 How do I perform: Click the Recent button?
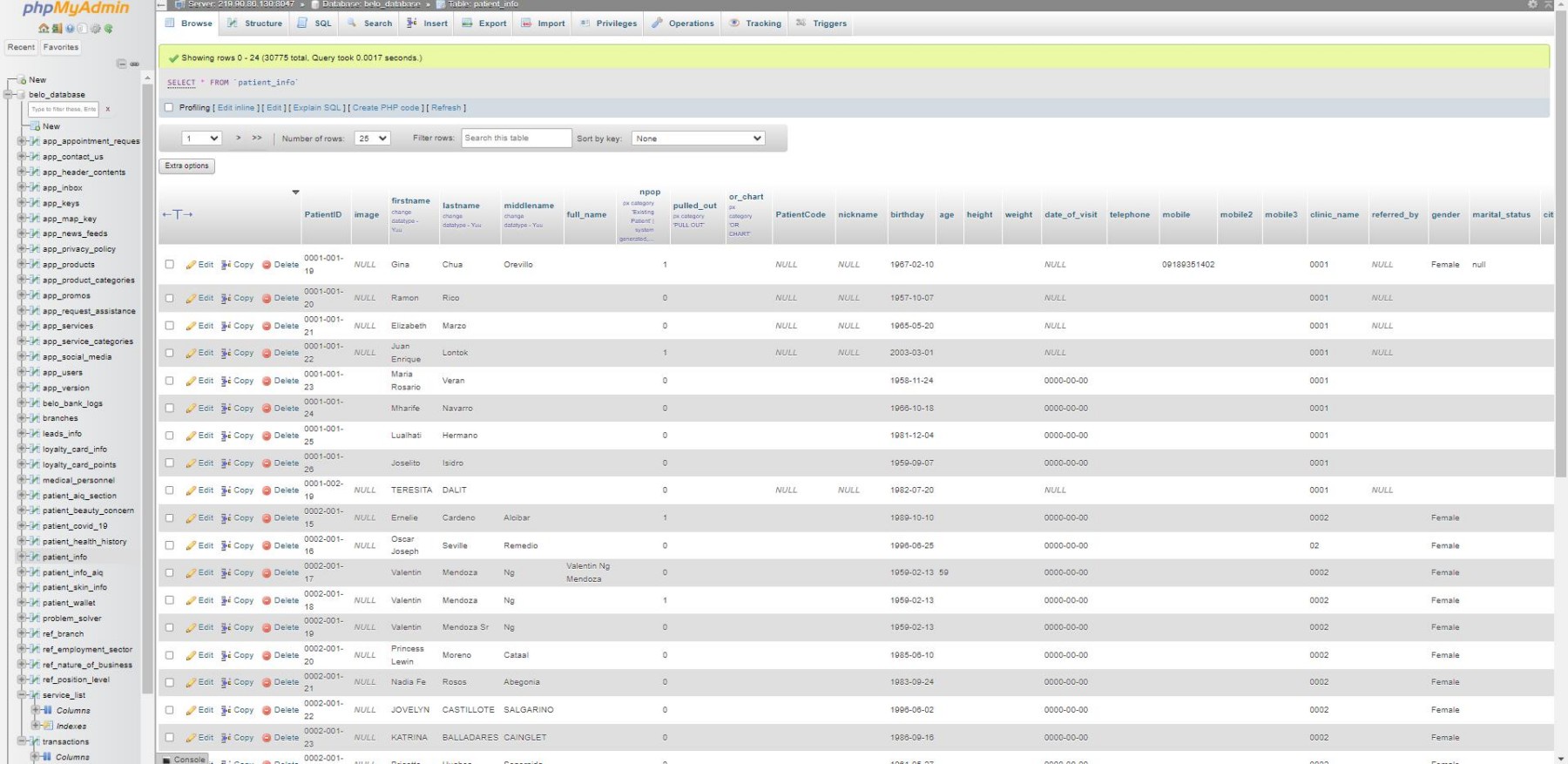(21, 48)
